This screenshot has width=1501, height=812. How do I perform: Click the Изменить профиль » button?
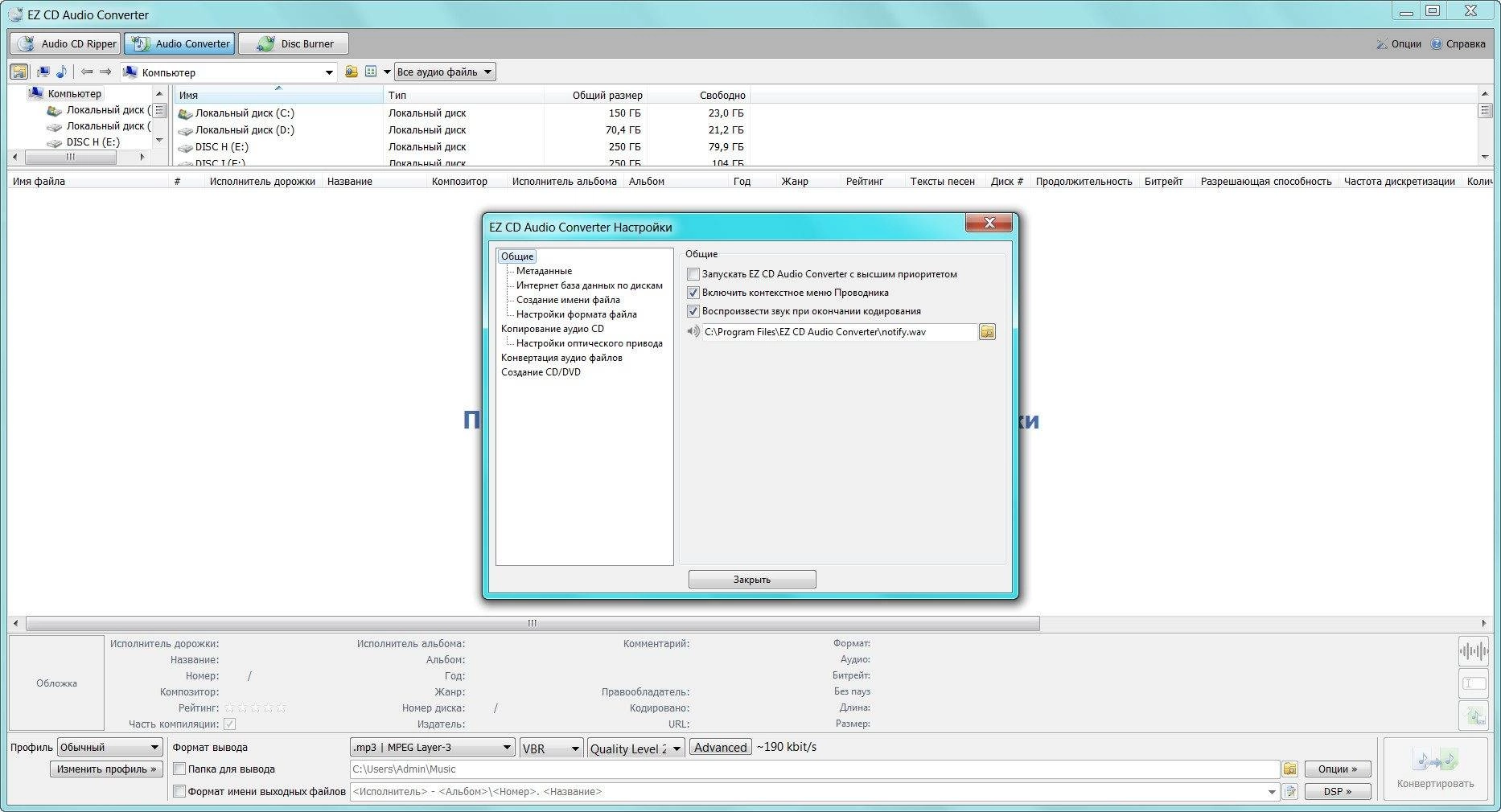(x=106, y=769)
